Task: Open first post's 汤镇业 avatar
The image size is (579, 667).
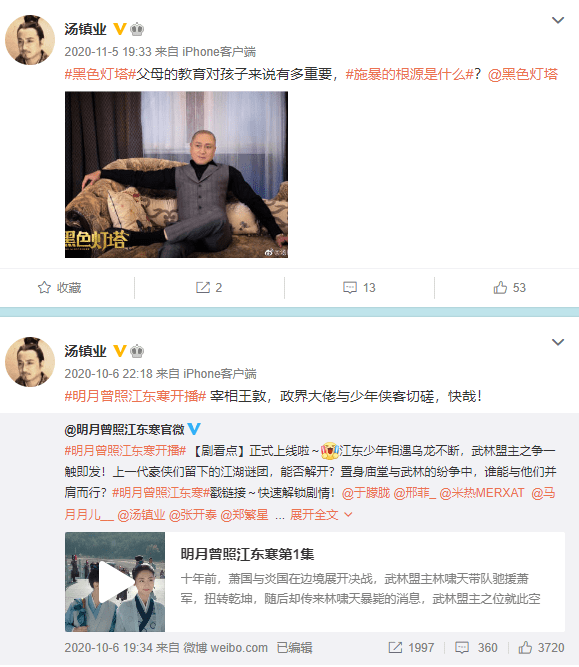Action: [30, 40]
